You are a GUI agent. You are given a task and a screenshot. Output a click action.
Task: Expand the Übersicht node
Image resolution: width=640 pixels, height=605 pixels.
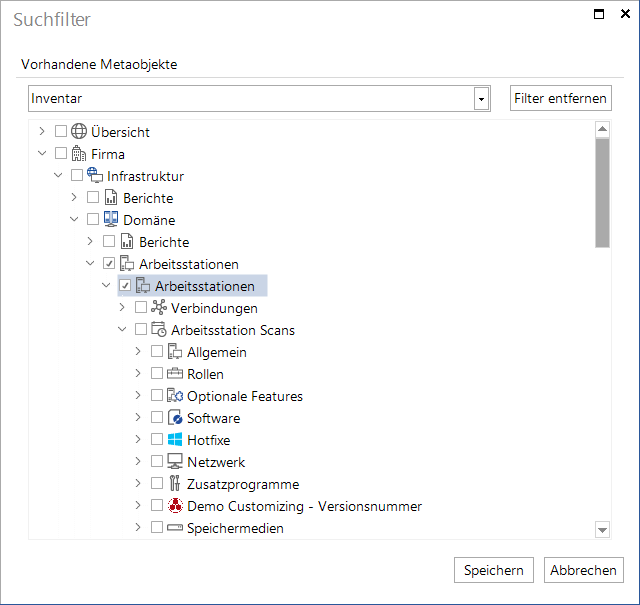tap(42, 131)
